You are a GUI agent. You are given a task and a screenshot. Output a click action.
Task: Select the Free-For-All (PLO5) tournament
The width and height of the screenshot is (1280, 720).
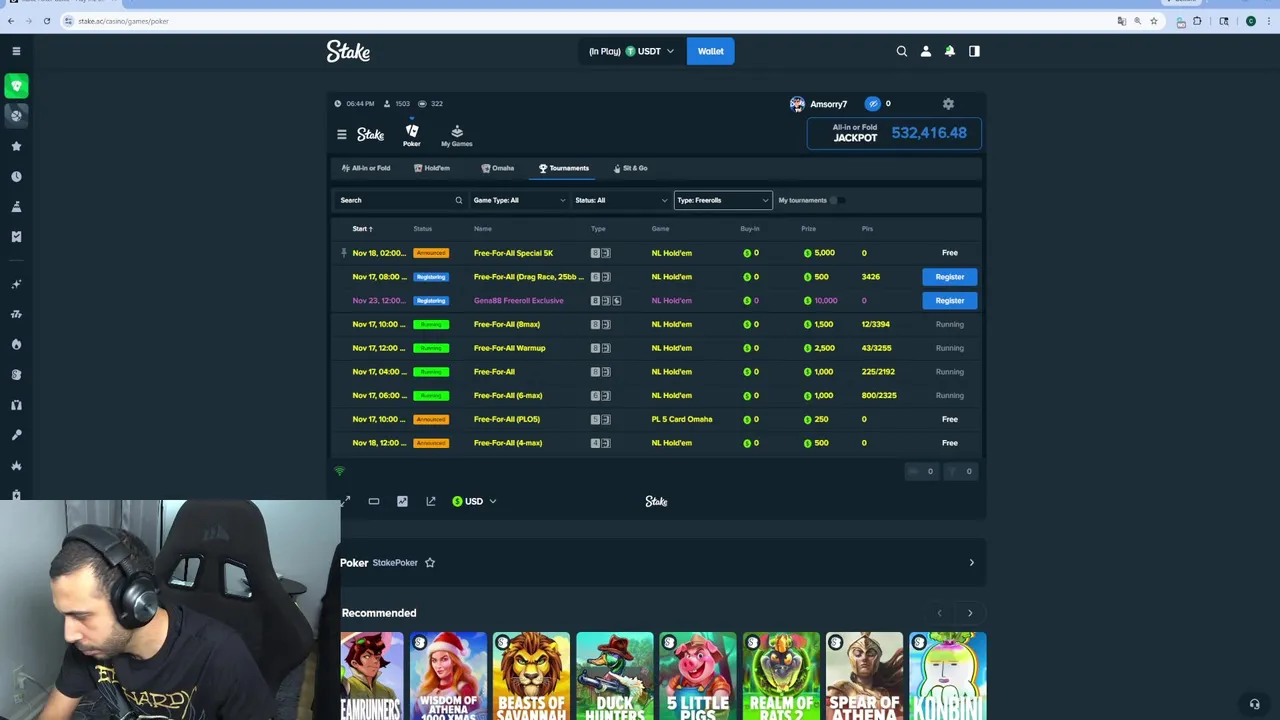658,419
